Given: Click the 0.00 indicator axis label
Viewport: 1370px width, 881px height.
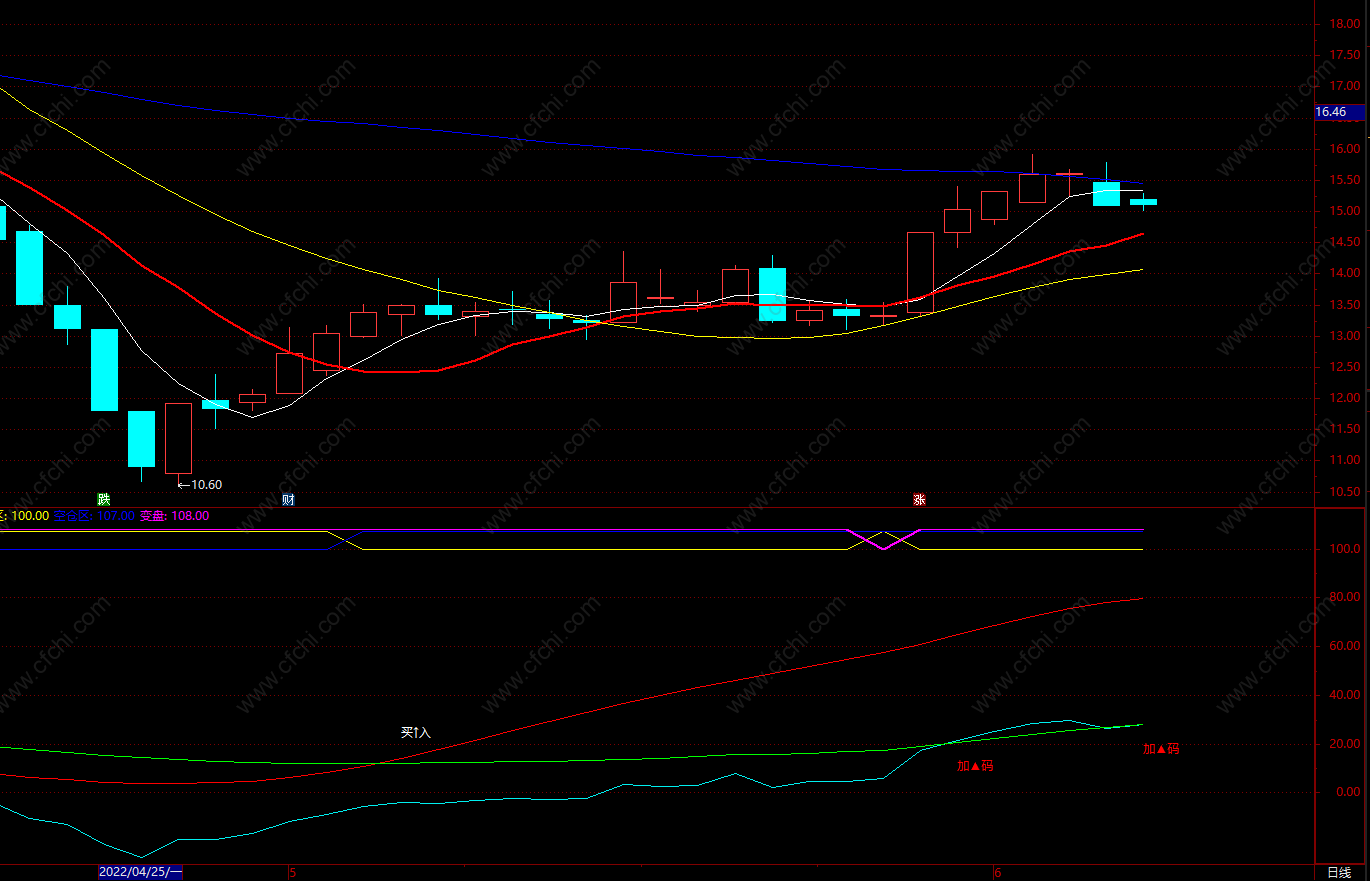Looking at the screenshot, I should point(1347,792).
